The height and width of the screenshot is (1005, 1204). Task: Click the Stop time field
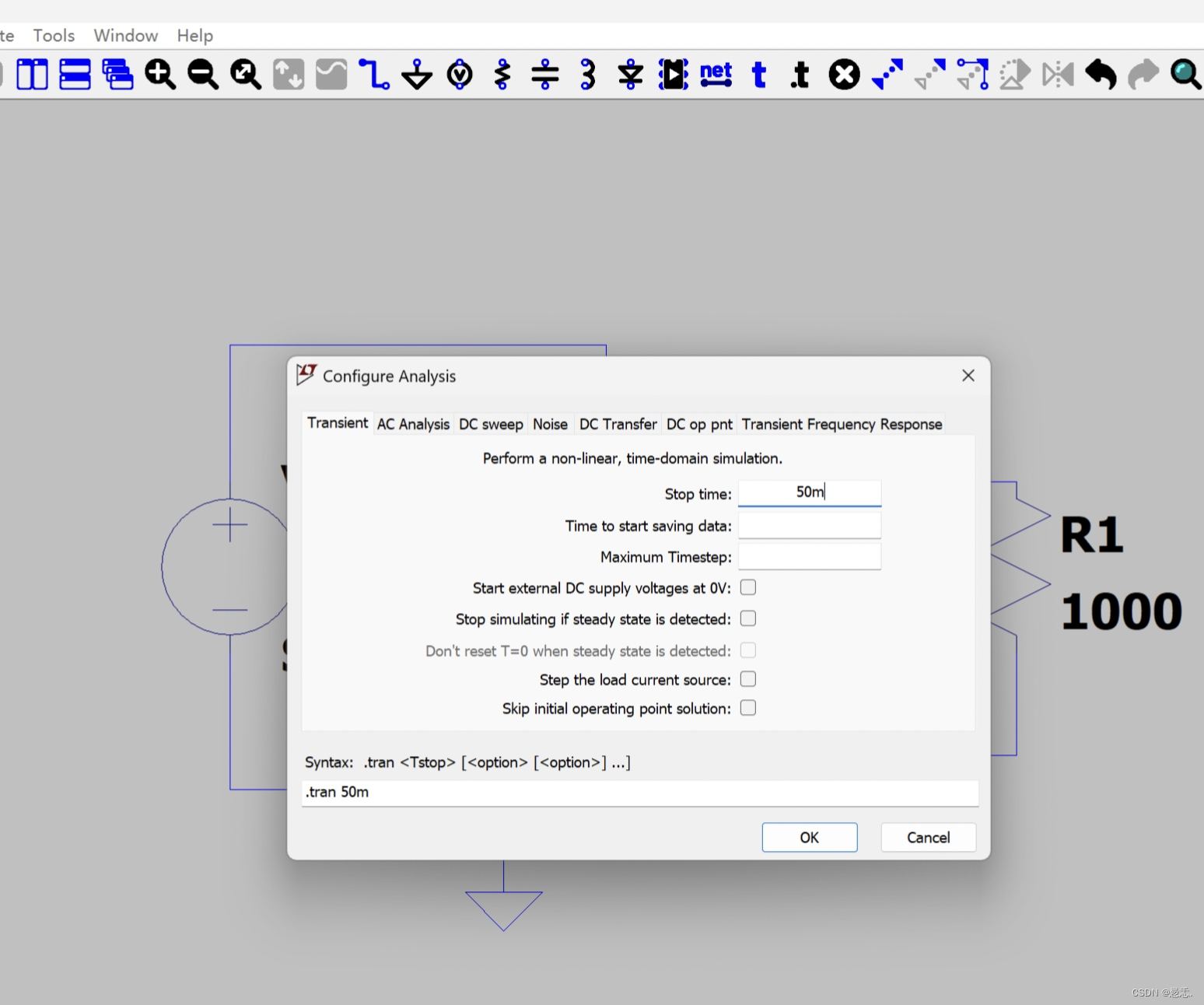(x=810, y=492)
